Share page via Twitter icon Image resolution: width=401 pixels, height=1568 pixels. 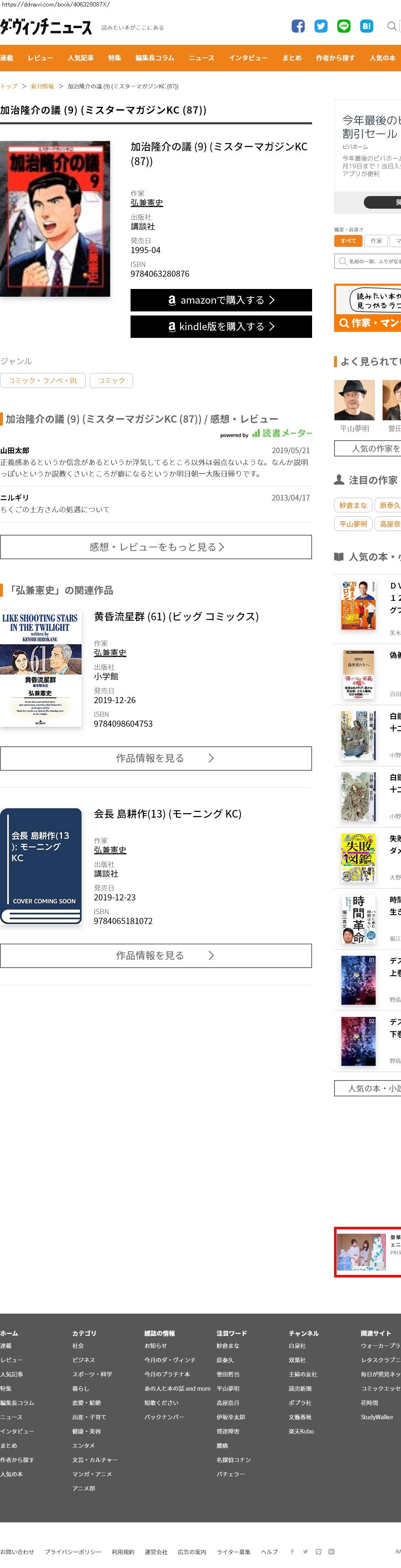[x=321, y=26]
